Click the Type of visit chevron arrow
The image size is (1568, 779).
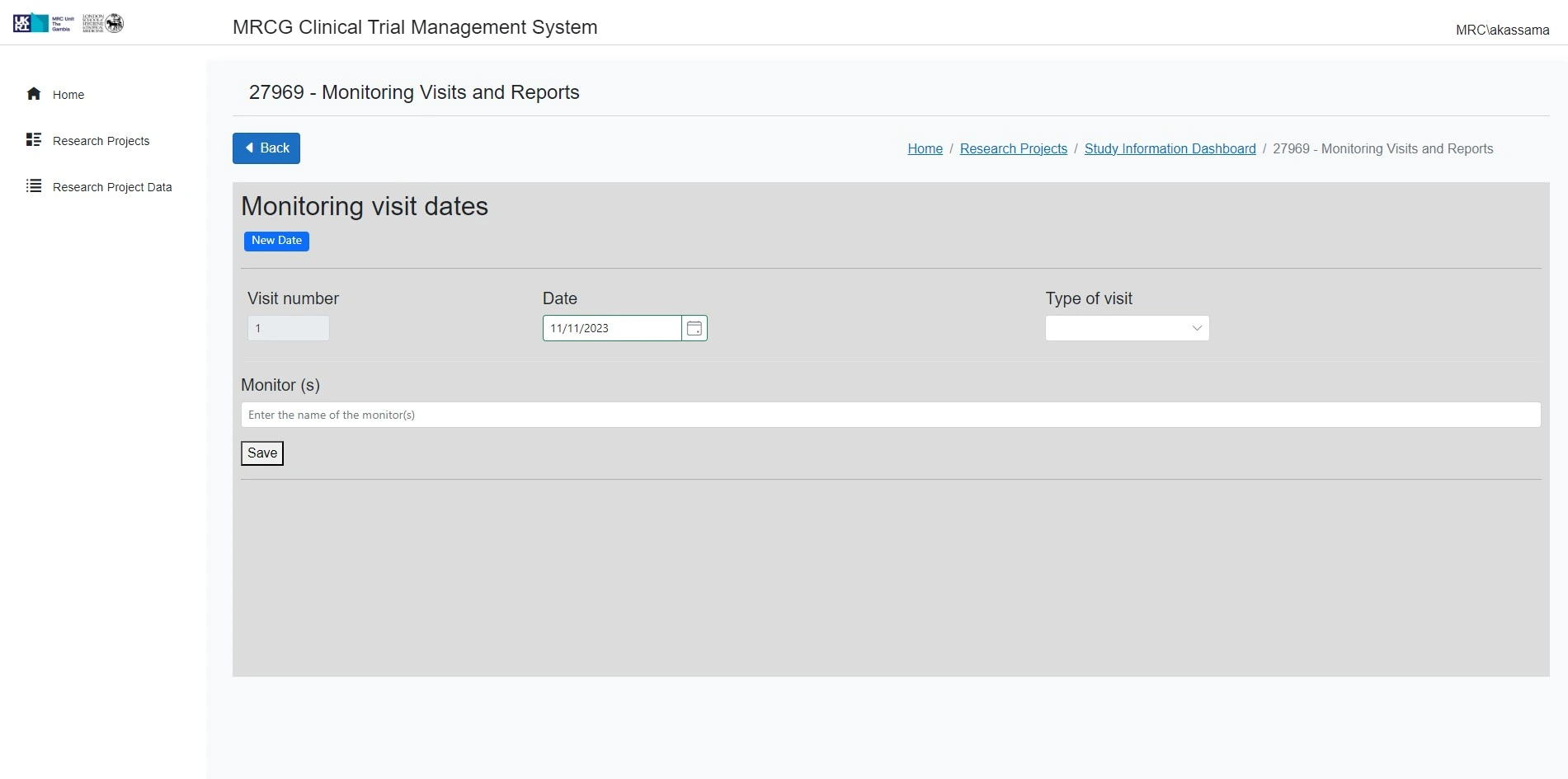click(x=1197, y=328)
